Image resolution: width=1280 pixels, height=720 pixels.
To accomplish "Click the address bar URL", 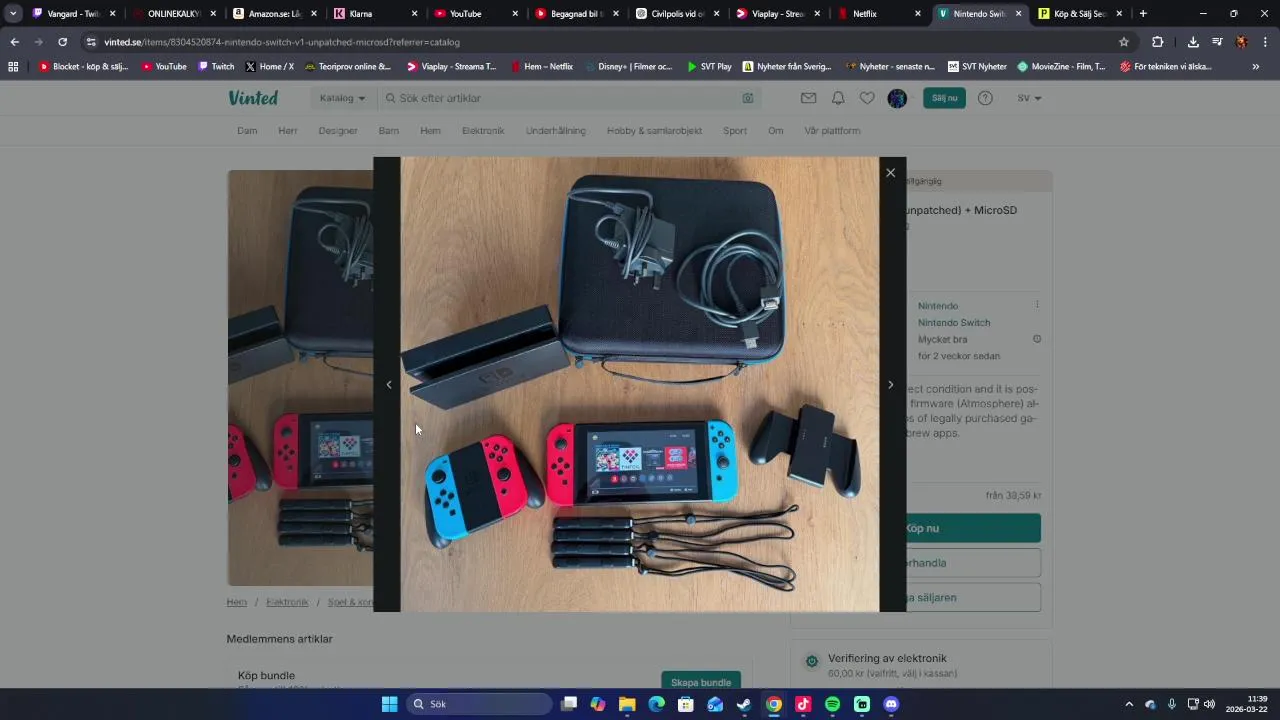I will click(282, 42).
